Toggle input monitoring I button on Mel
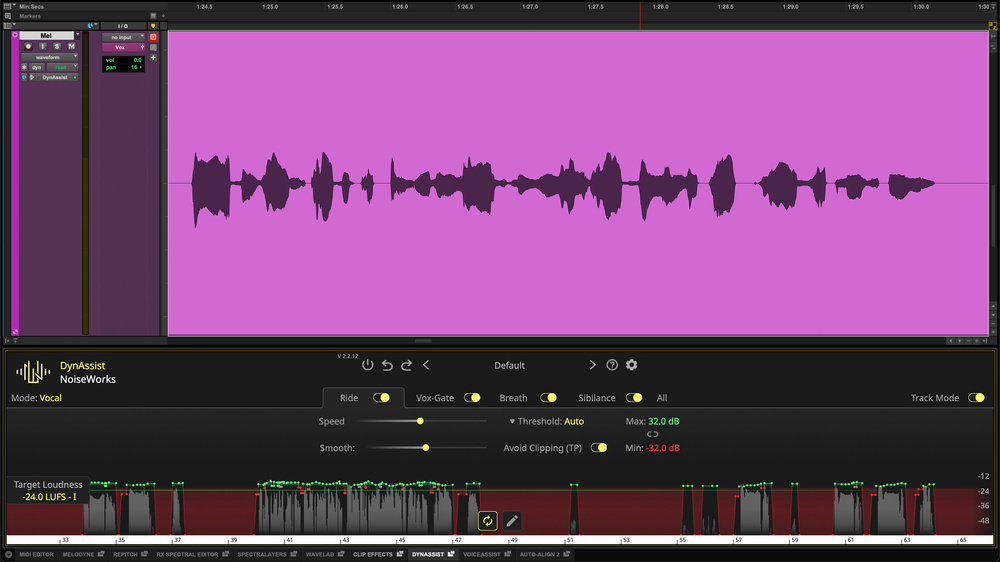Image resolution: width=1000 pixels, height=562 pixels. click(x=43, y=47)
